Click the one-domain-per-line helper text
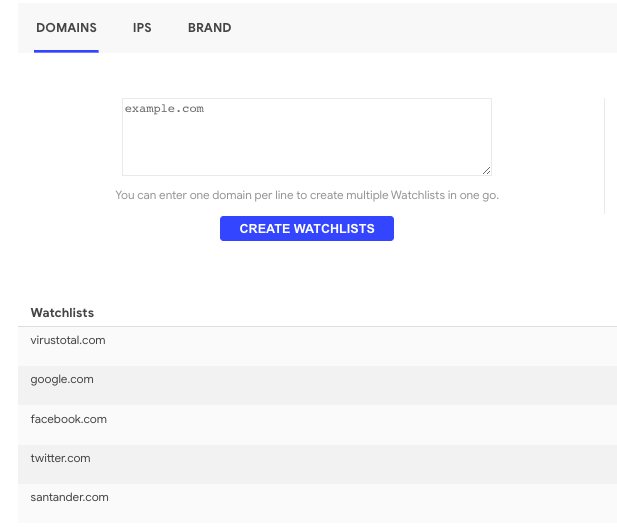Image resolution: width=617 pixels, height=530 pixels. (x=306, y=195)
